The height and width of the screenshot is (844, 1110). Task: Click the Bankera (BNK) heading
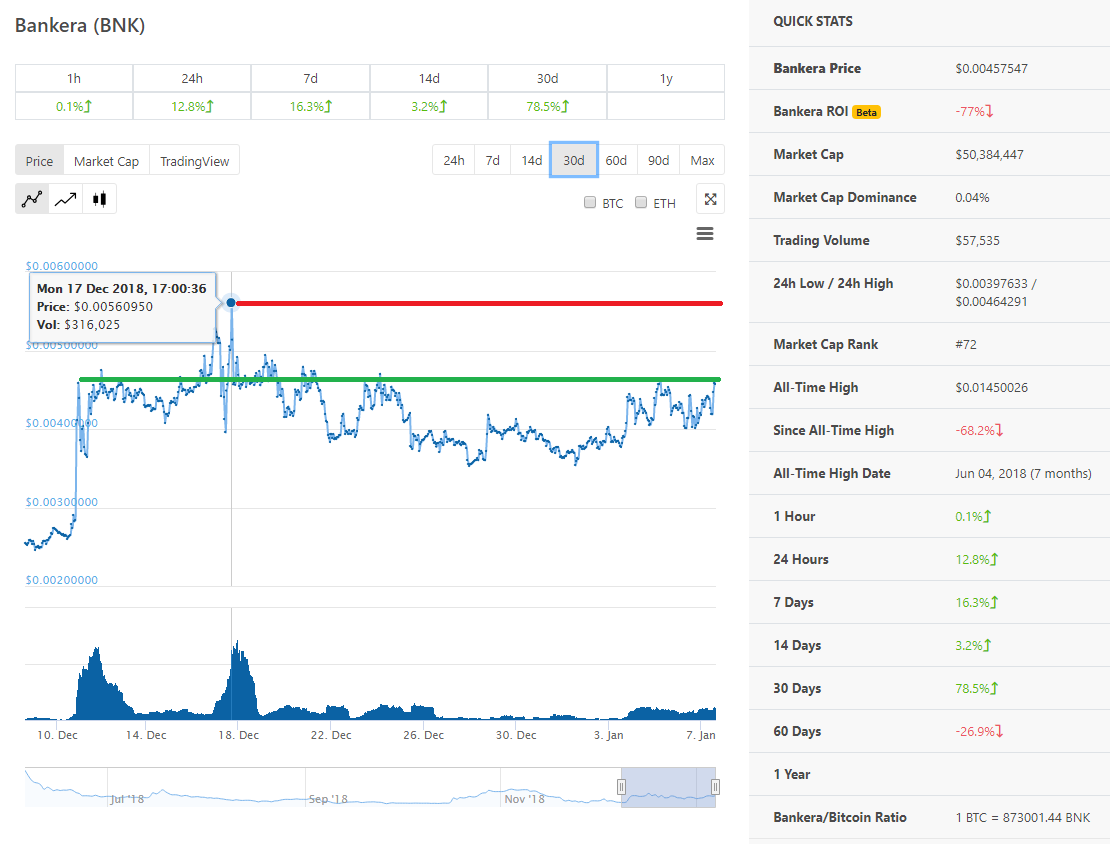(x=80, y=25)
